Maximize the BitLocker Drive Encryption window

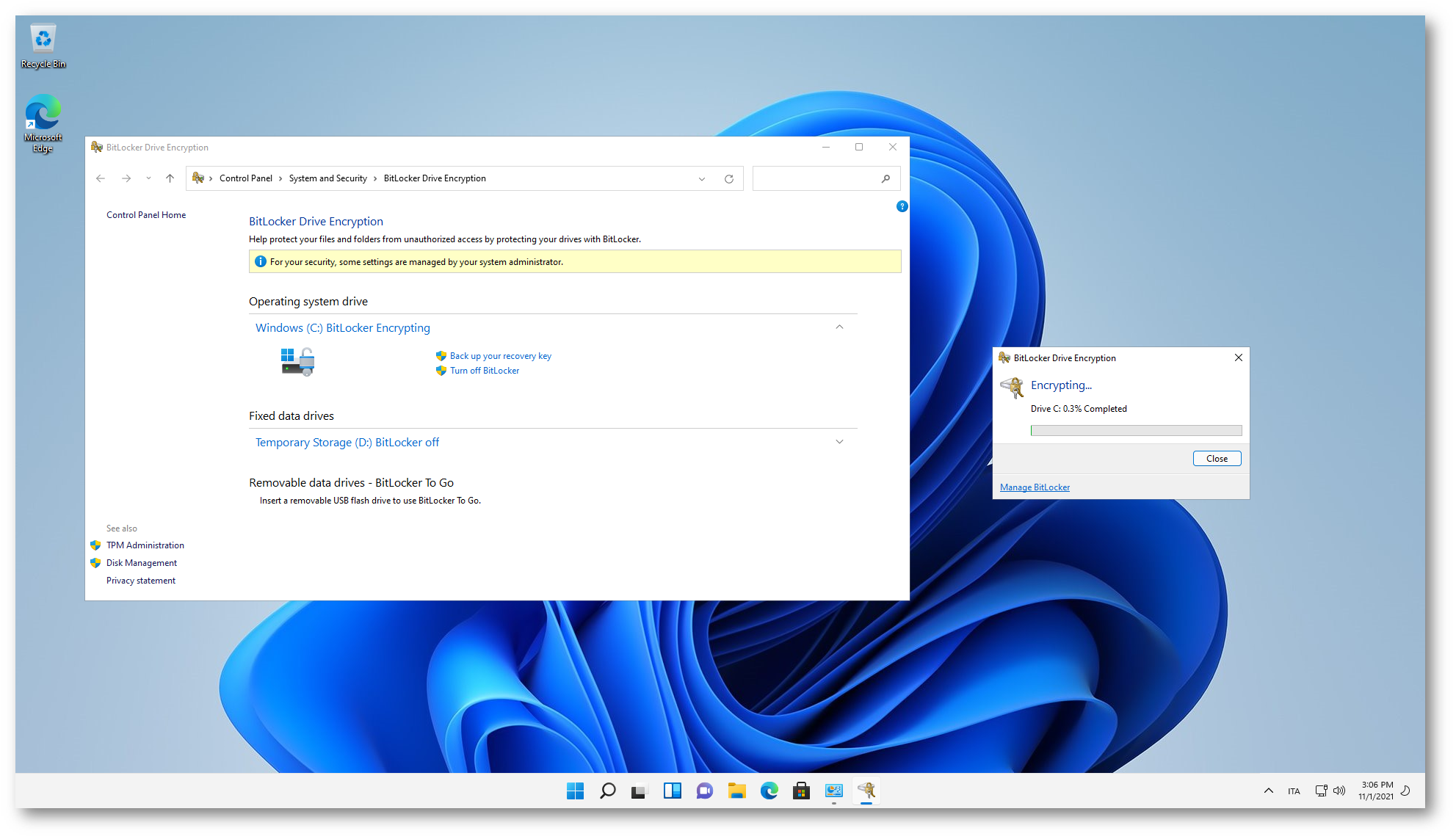859,148
